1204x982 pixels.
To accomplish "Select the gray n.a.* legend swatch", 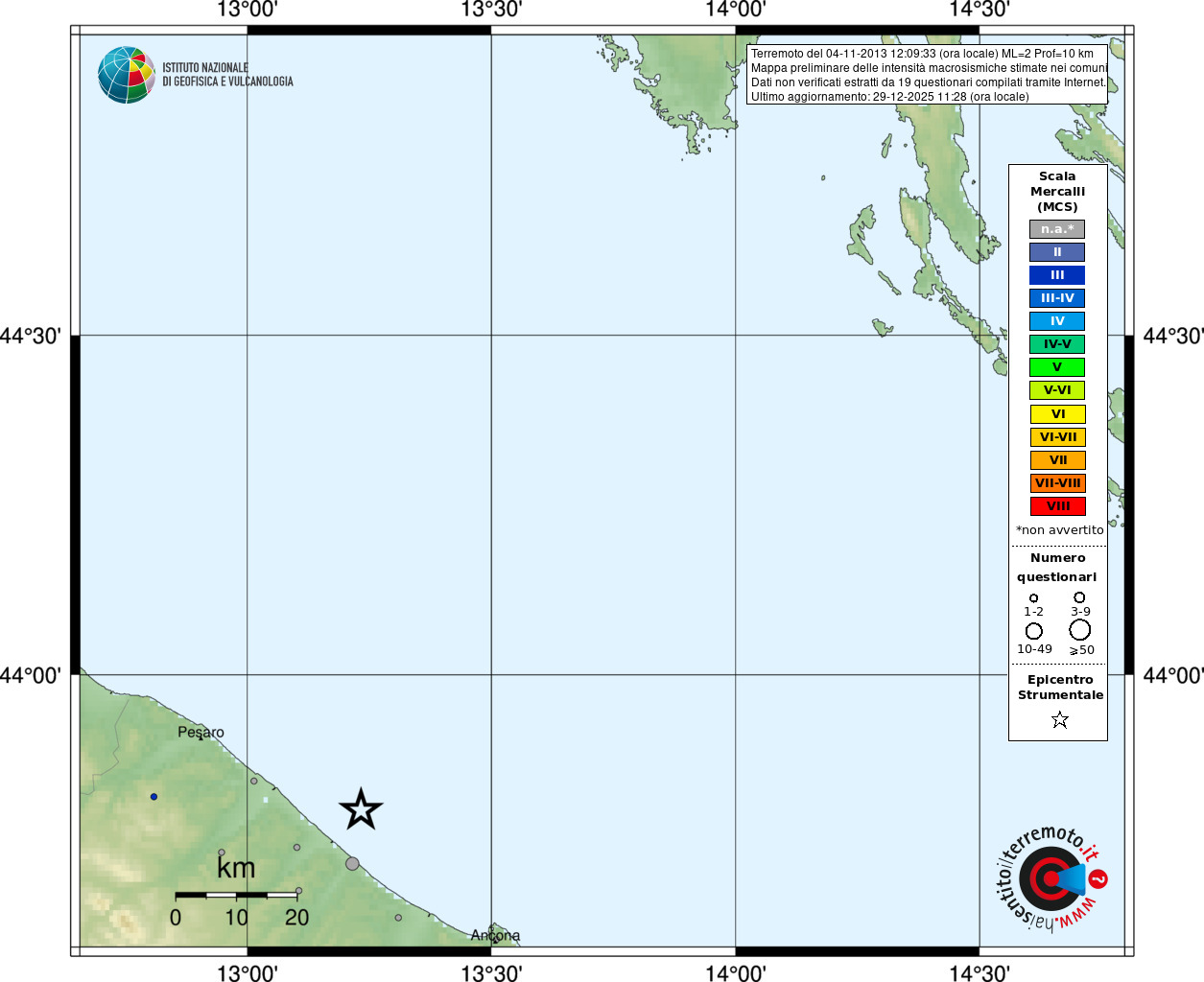I will (x=1057, y=229).
